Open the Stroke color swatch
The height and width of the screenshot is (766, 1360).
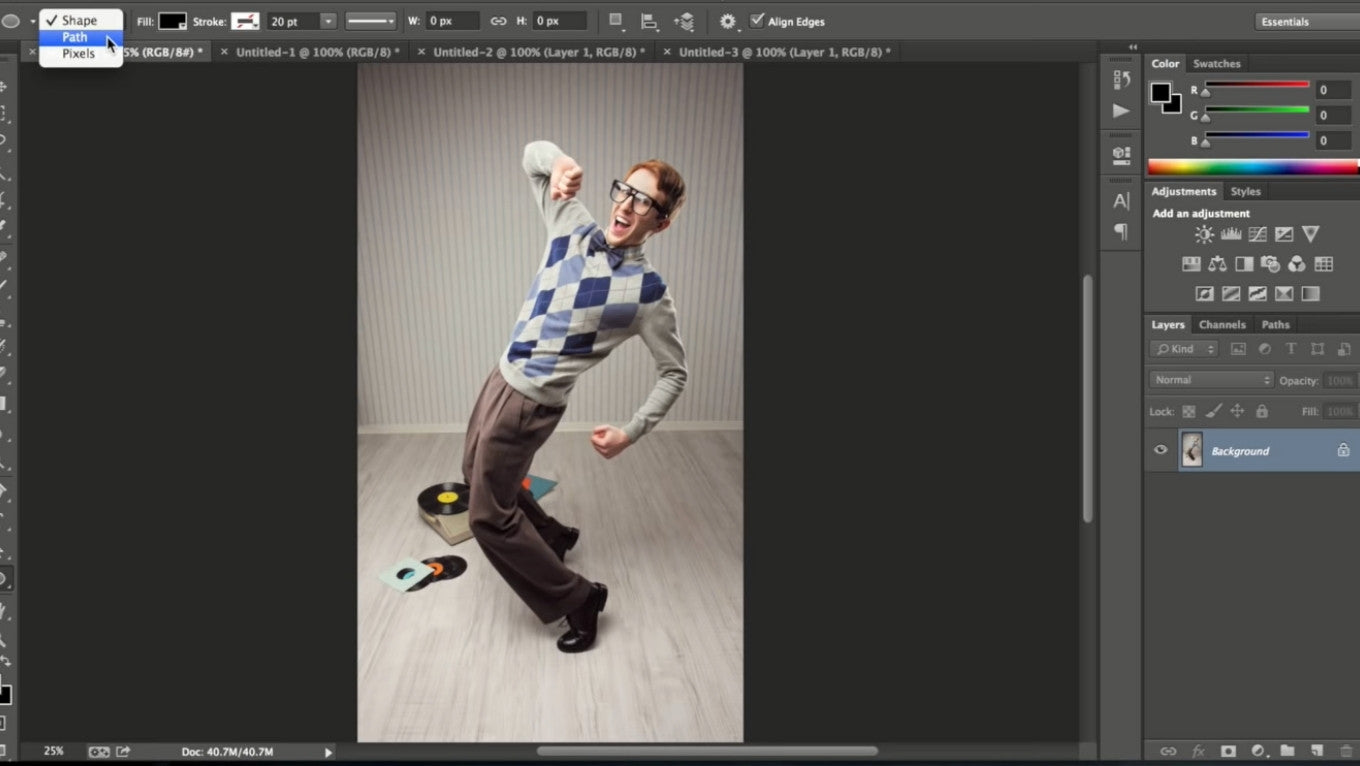point(245,21)
